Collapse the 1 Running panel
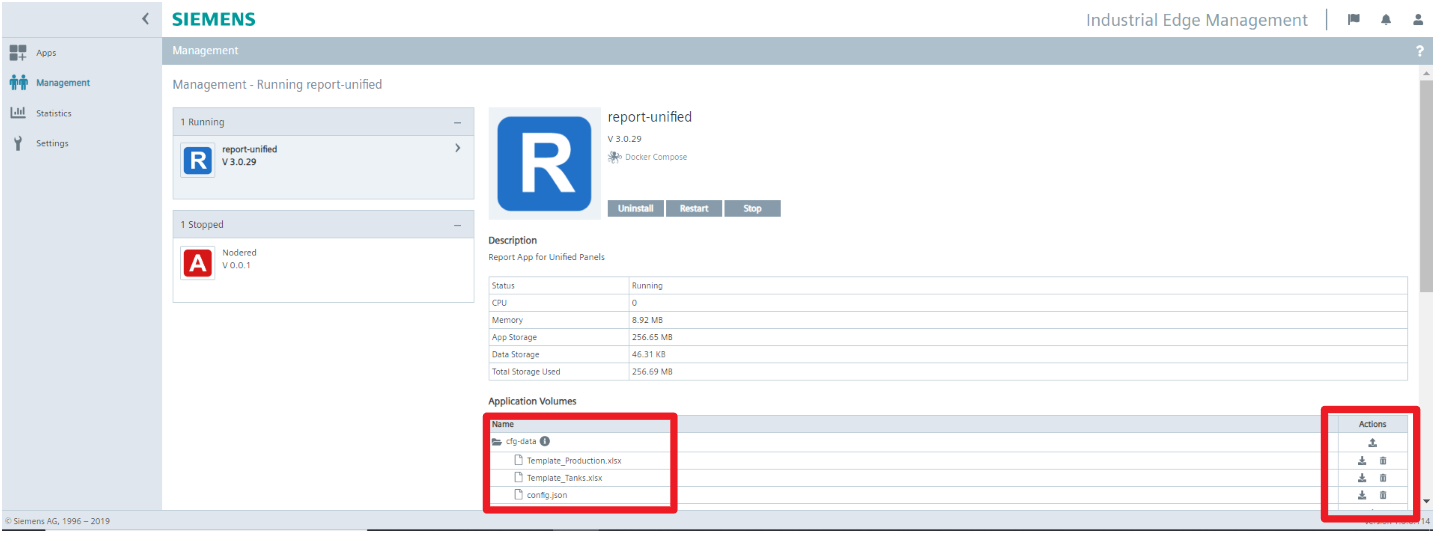 (x=458, y=122)
